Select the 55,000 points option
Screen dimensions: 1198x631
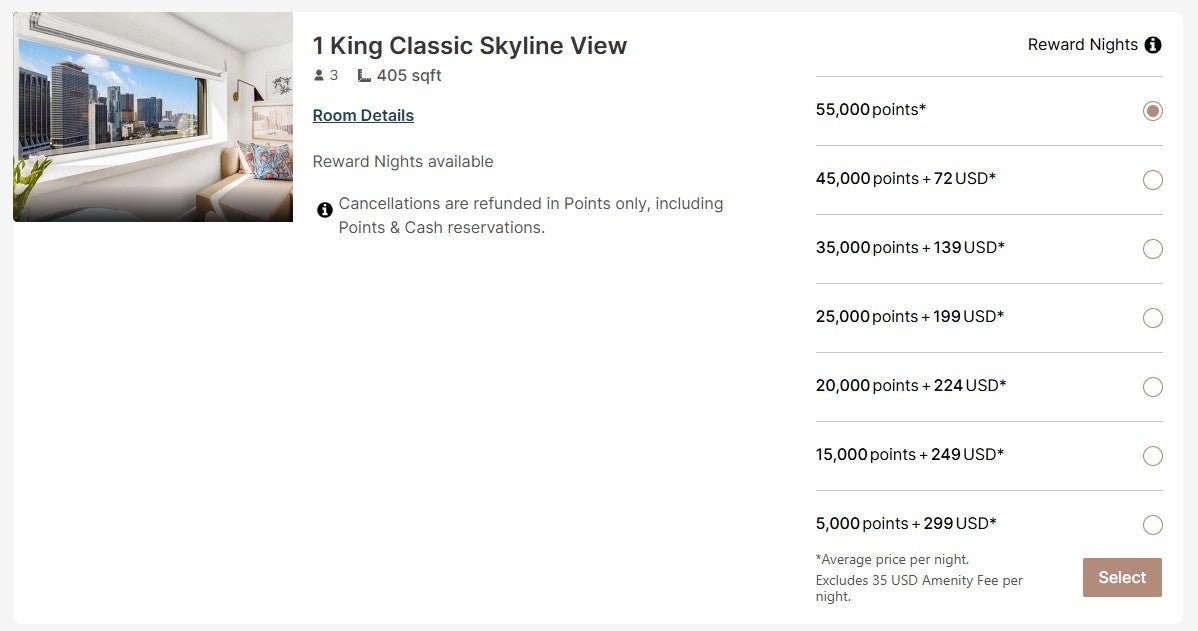tap(1152, 111)
